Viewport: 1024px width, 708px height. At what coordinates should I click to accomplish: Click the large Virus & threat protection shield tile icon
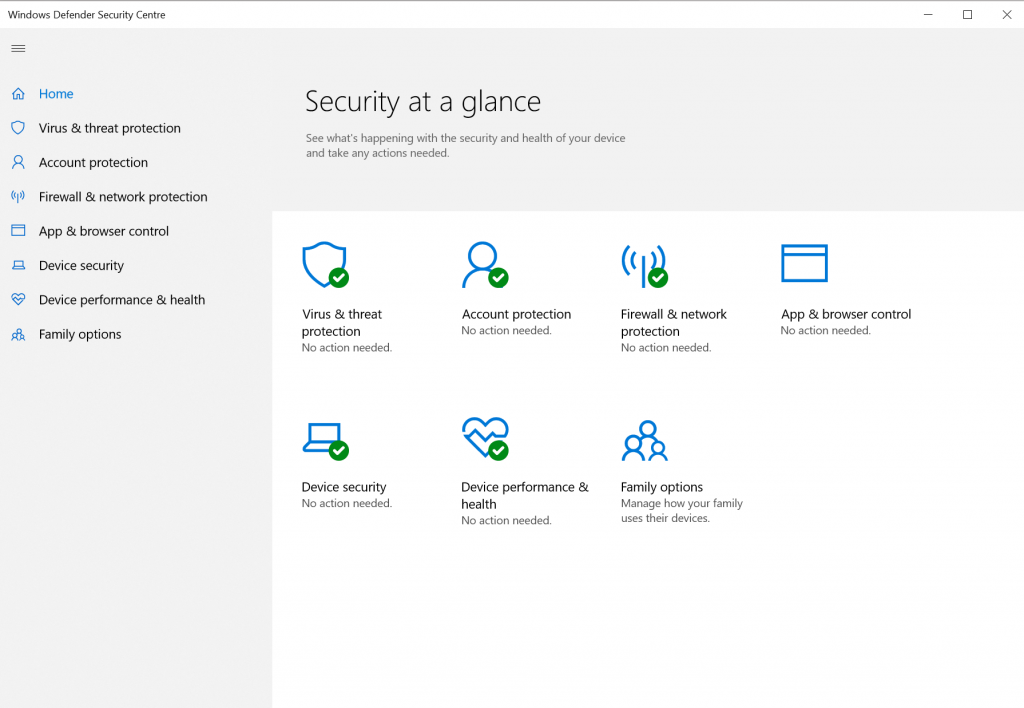(325, 265)
